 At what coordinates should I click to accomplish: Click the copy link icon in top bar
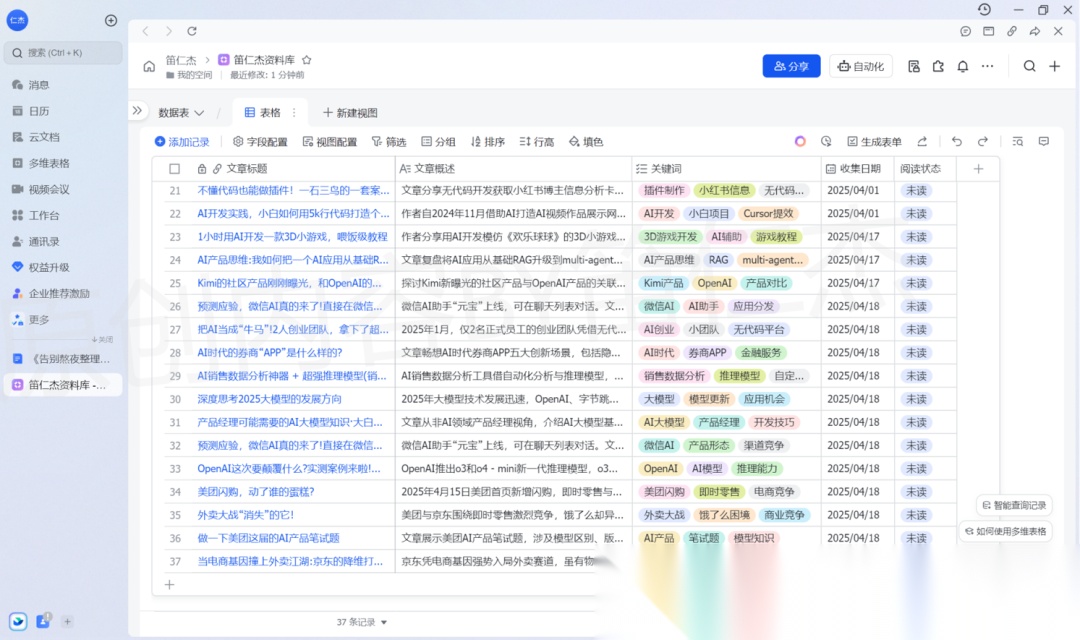[x=1012, y=31]
